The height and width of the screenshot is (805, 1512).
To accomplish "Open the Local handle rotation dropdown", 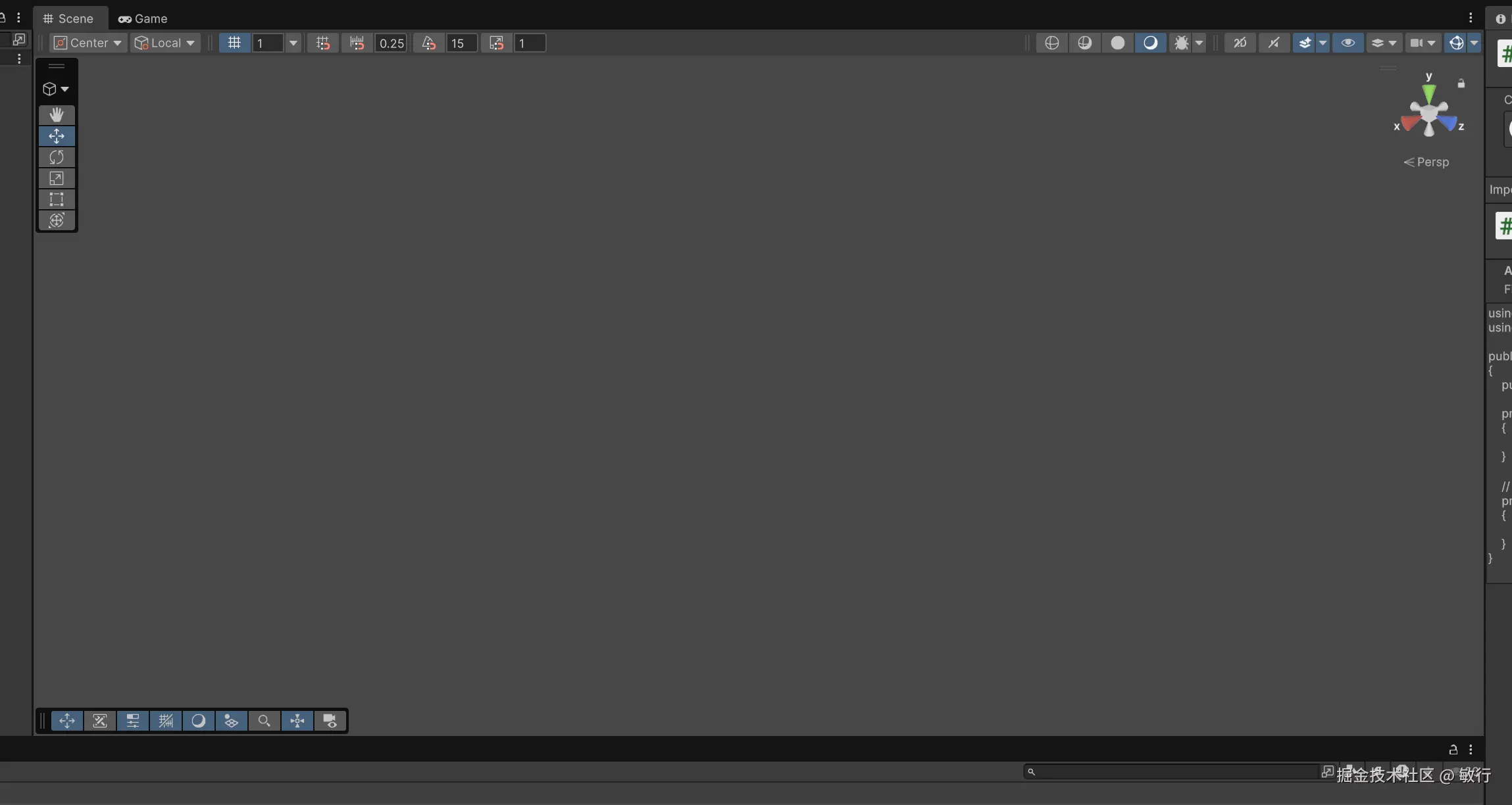I will [x=165, y=43].
